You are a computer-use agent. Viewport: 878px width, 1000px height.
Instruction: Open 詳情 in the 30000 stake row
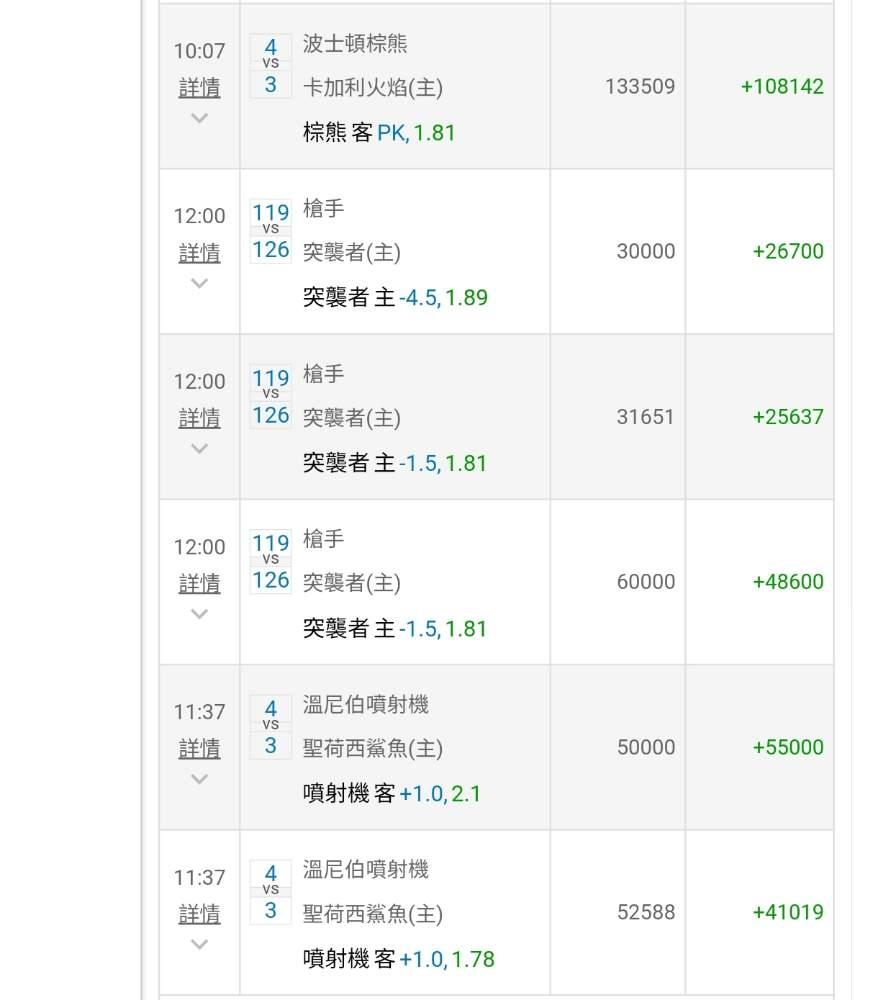coord(199,253)
